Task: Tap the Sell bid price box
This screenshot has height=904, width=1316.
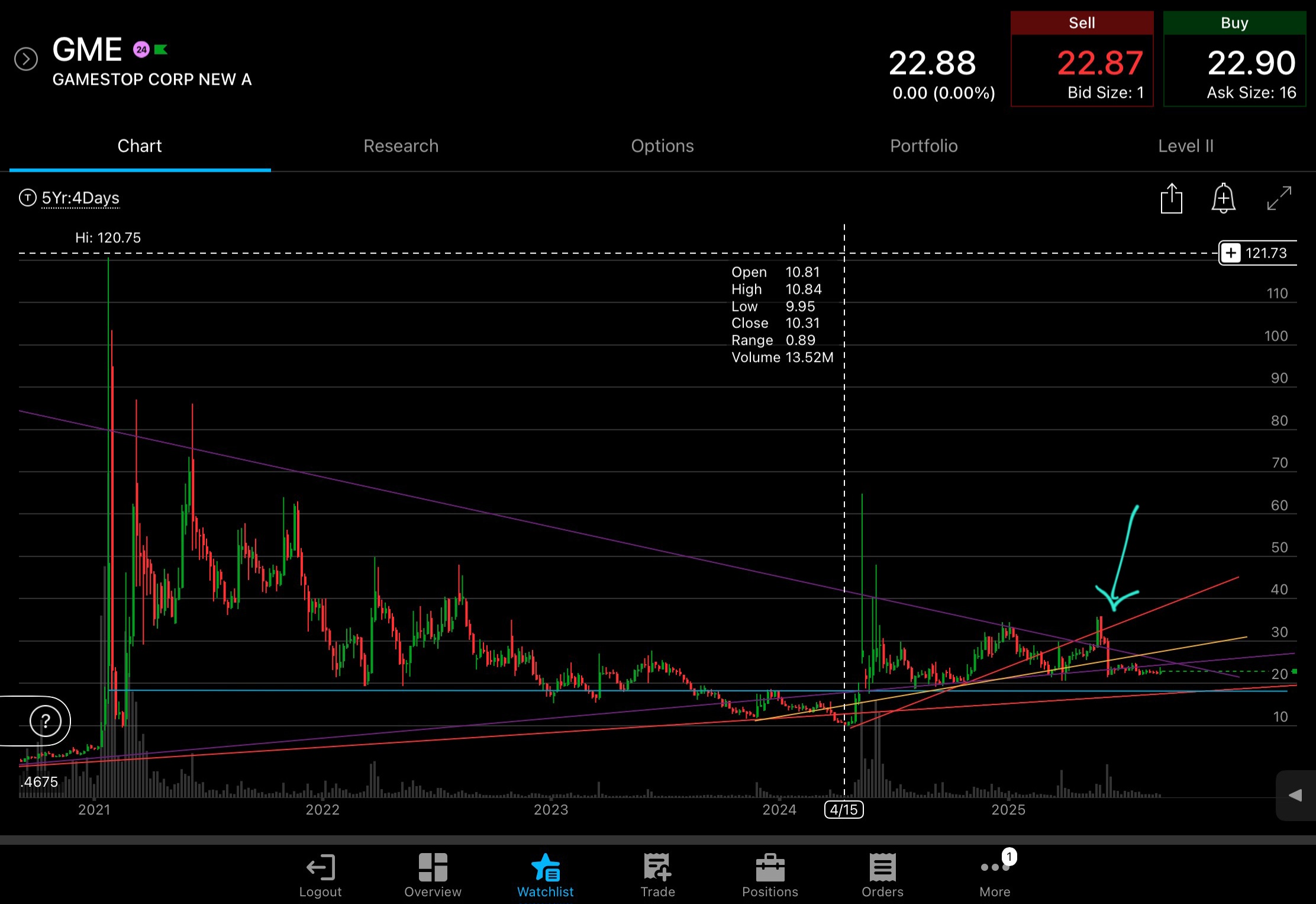Action: tap(1082, 59)
